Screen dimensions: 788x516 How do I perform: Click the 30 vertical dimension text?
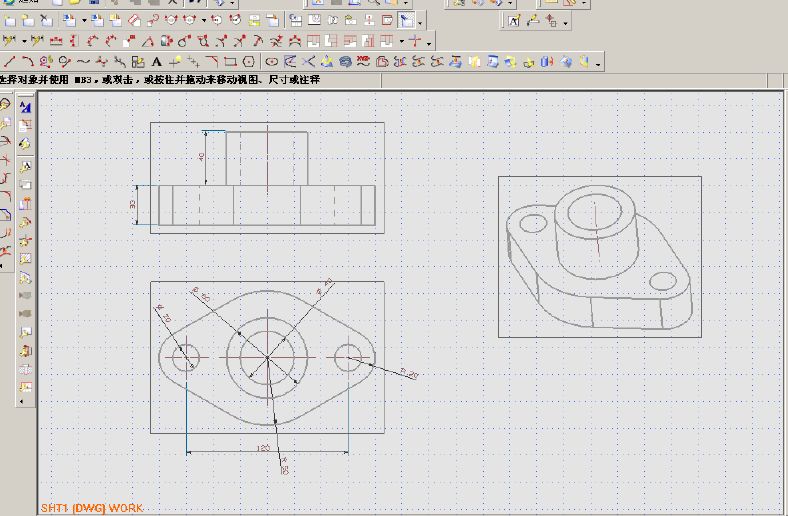tap(132, 204)
